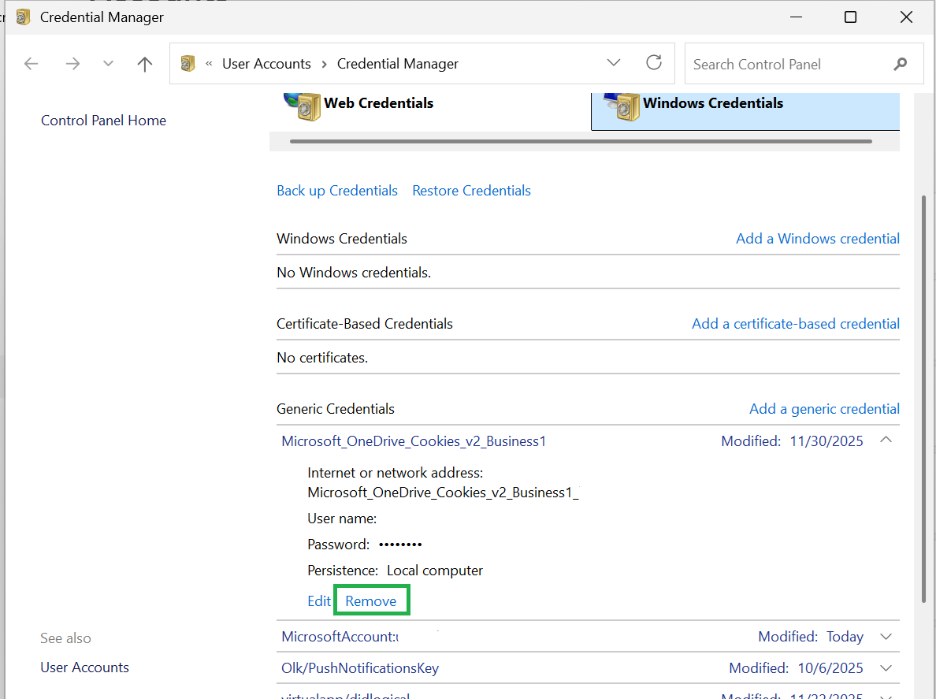This screenshot has height=699, width=936.
Task: Click the Windows Credentials vault icon
Action: 622,106
